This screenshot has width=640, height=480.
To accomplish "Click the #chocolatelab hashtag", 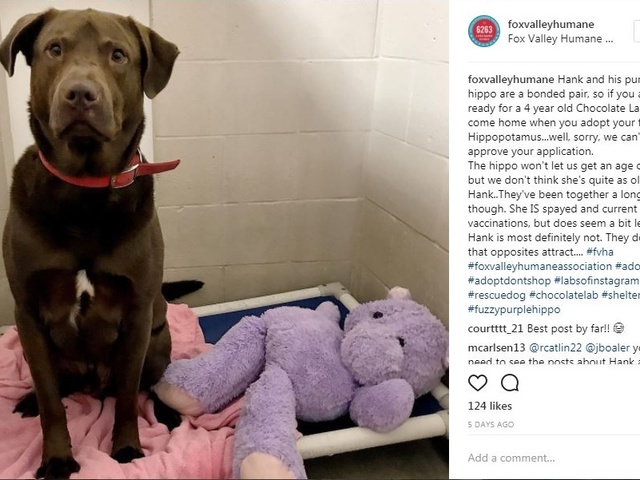I will pos(563,295).
